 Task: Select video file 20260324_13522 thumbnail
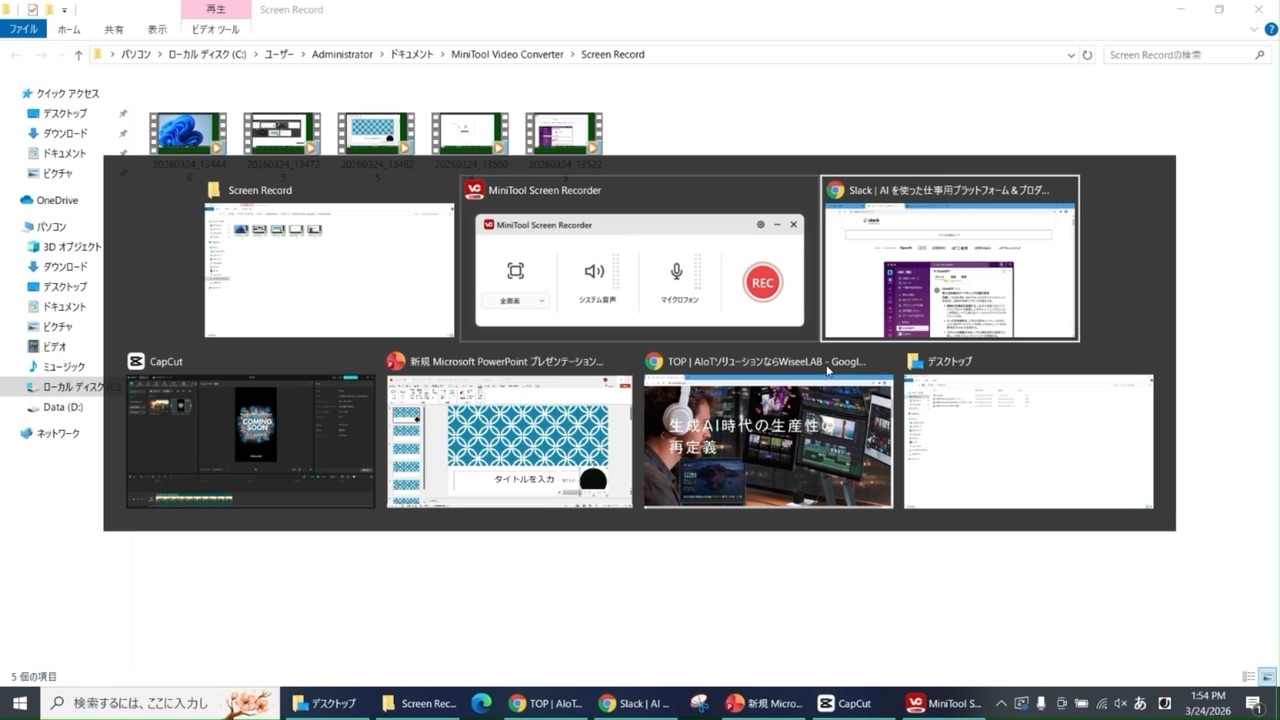click(564, 134)
